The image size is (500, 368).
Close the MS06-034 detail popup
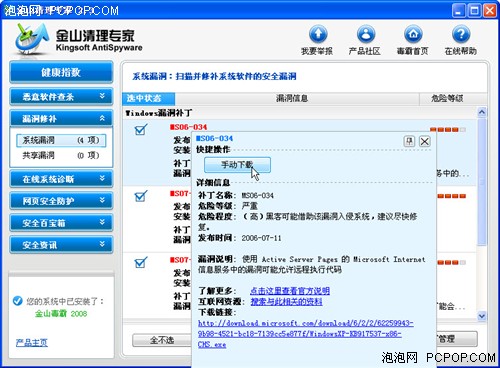click(x=425, y=141)
